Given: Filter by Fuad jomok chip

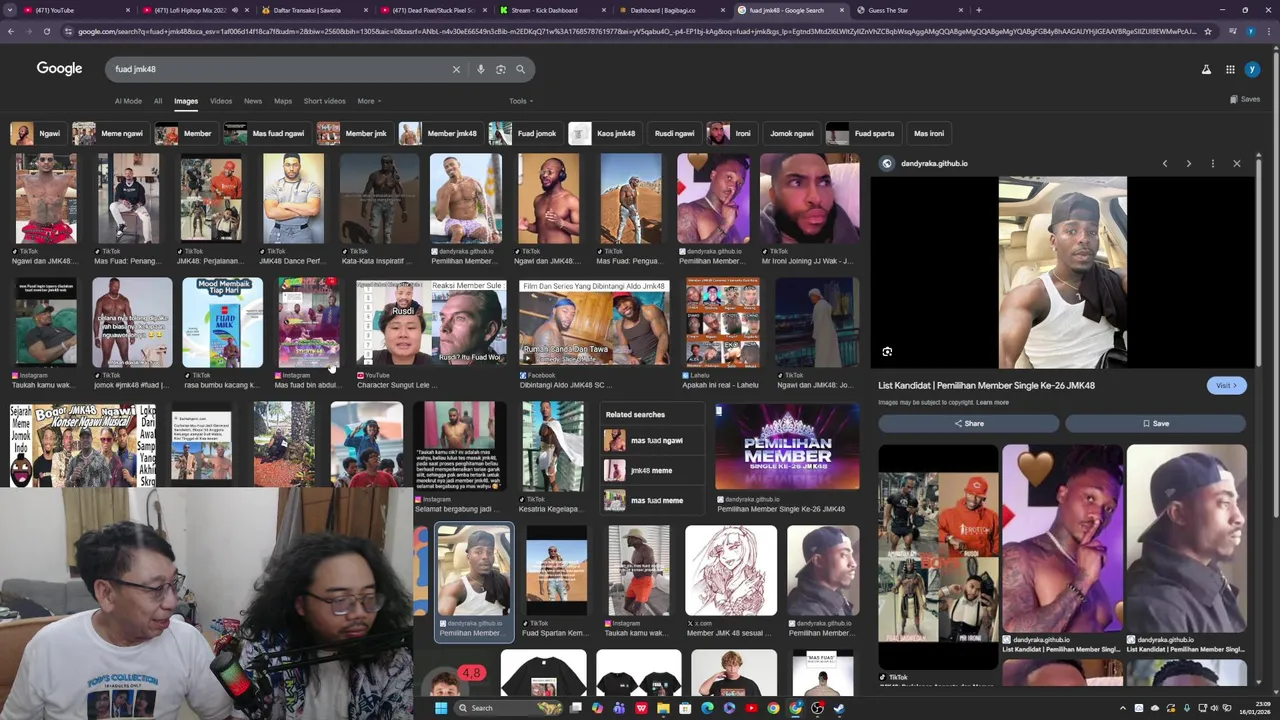Looking at the screenshot, I should 524,133.
